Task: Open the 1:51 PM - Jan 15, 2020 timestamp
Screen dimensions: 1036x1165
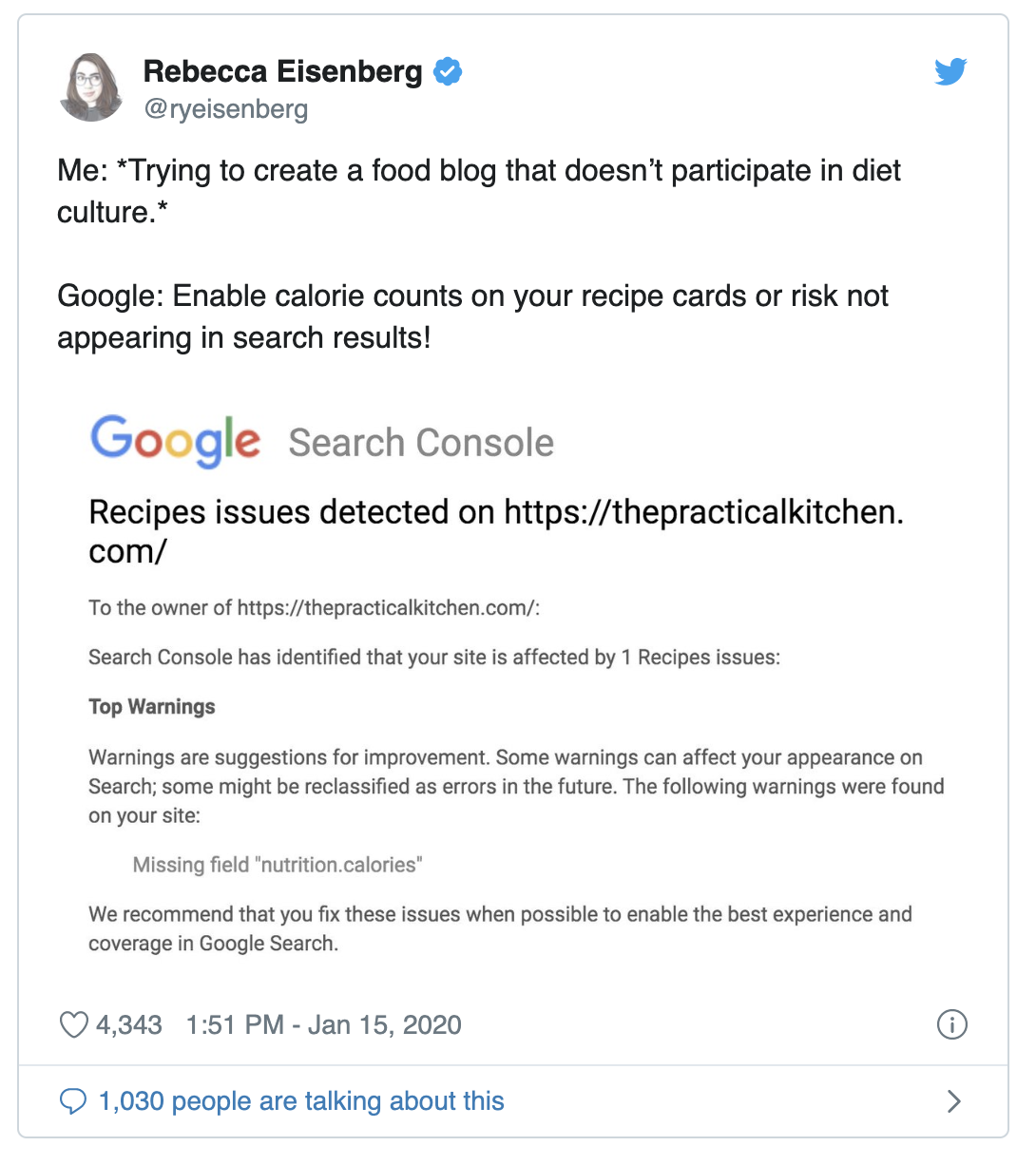Action: [324, 1024]
